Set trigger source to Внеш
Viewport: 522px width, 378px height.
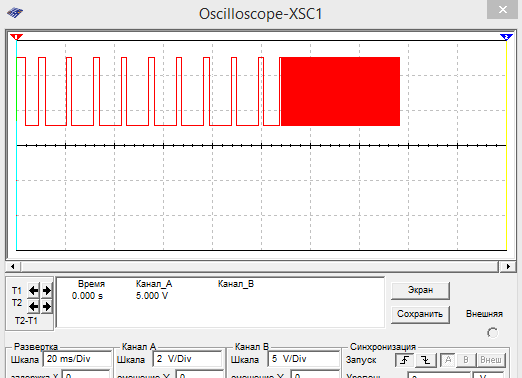pyautogui.click(x=491, y=360)
